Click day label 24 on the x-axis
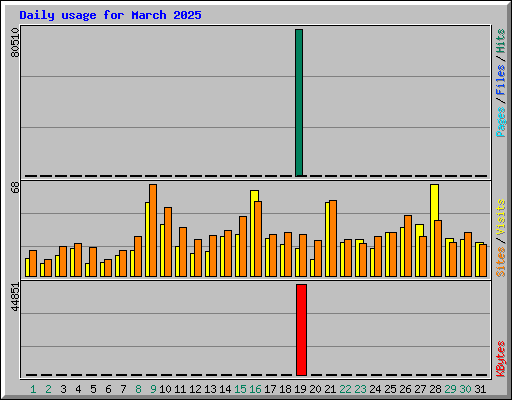The height and width of the screenshot is (400, 512). (375, 389)
